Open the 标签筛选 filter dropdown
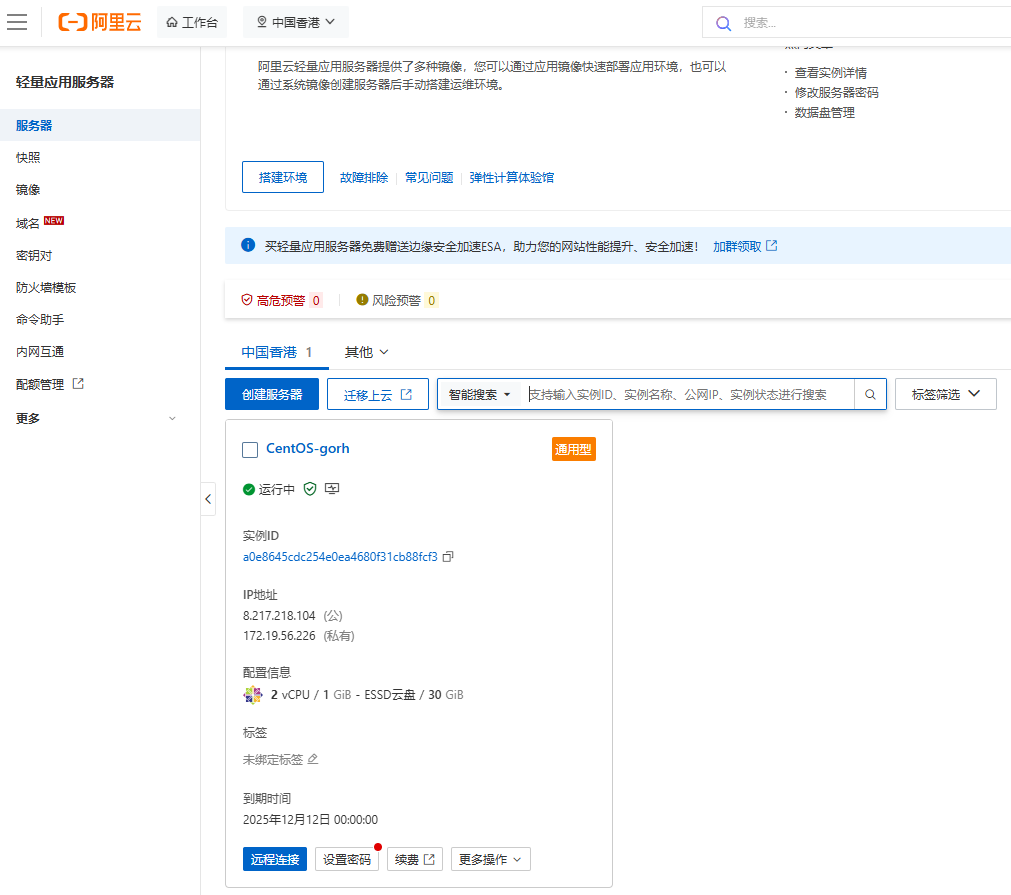The image size is (1011, 895). (946, 394)
